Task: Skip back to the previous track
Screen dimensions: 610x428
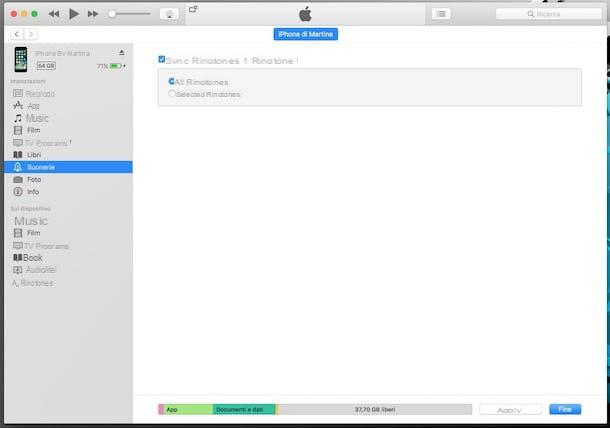Action: tap(54, 14)
